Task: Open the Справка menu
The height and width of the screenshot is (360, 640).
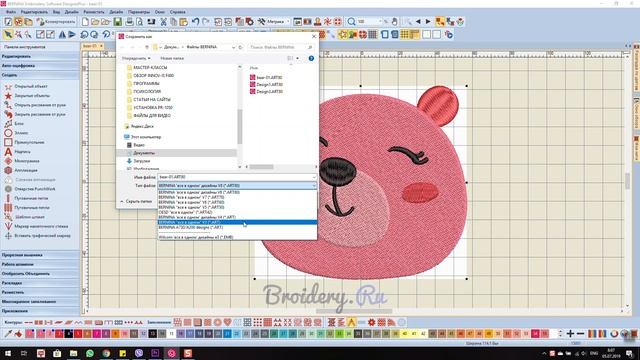Action: (178, 12)
